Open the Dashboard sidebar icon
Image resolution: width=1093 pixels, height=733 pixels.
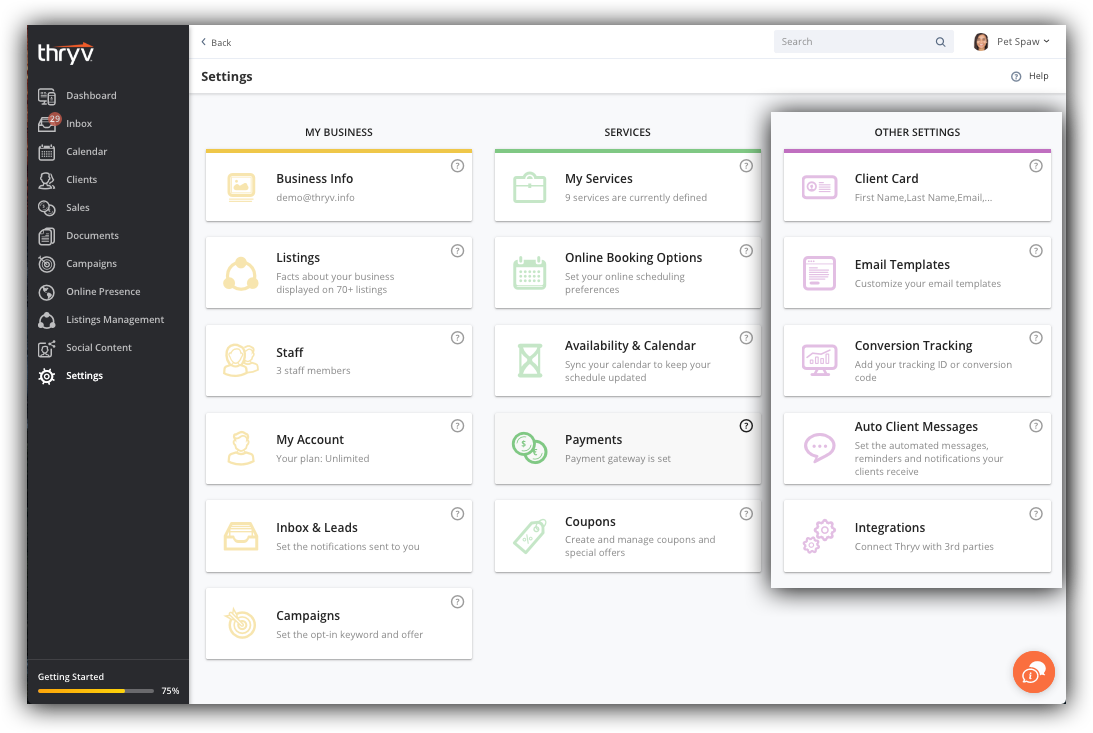[47, 96]
